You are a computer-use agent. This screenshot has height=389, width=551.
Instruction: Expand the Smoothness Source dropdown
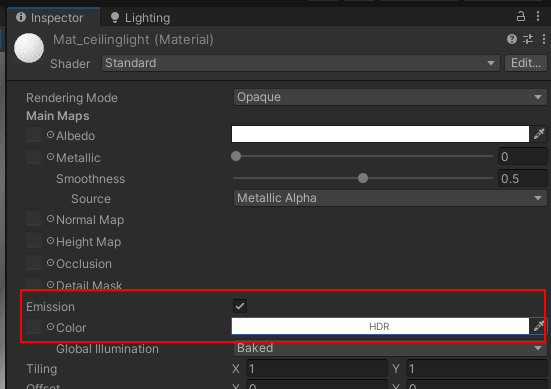point(390,198)
